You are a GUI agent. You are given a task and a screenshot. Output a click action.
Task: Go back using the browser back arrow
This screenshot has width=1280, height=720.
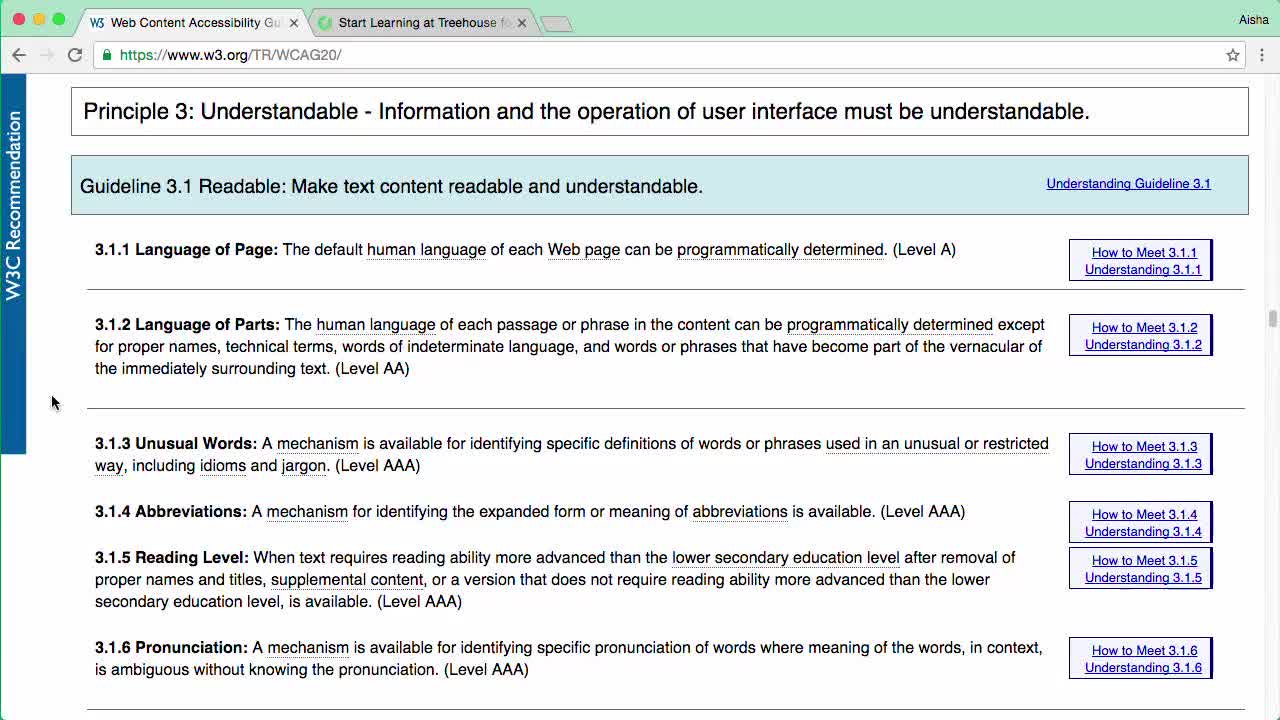(19, 55)
